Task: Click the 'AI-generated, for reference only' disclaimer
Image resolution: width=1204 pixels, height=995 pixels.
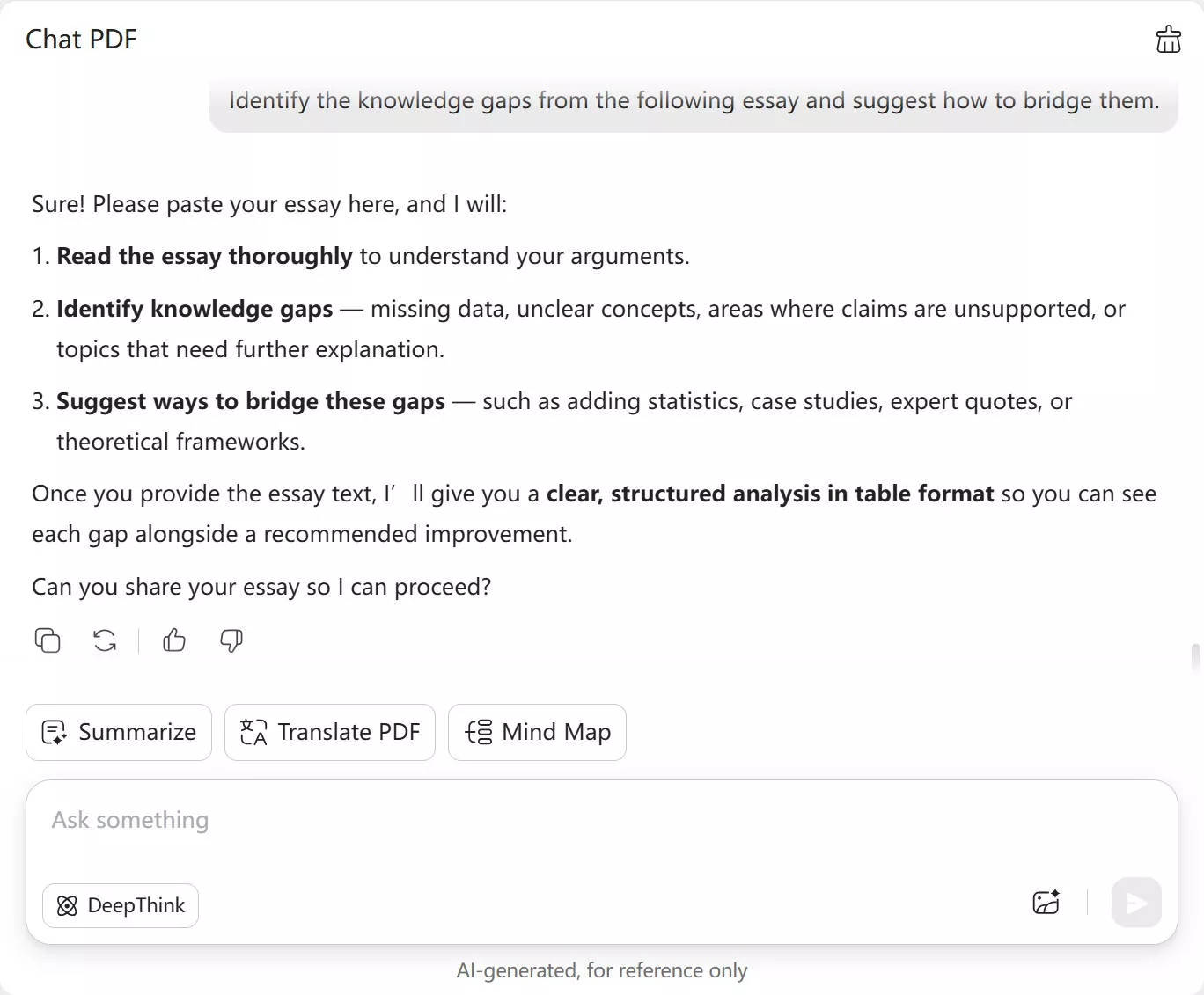Action: click(602, 970)
